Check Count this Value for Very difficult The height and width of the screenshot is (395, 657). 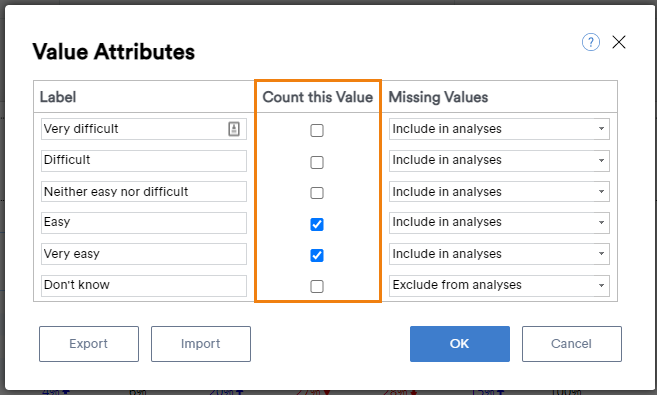click(x=317, y=130)
